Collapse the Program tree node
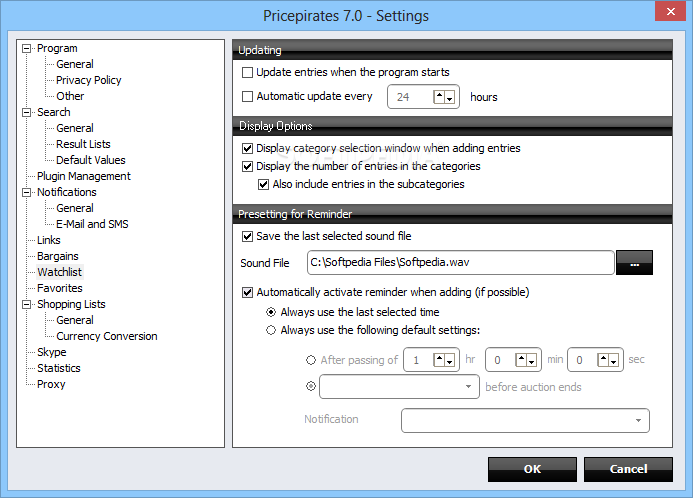The image size is (693, 498). 27,49
